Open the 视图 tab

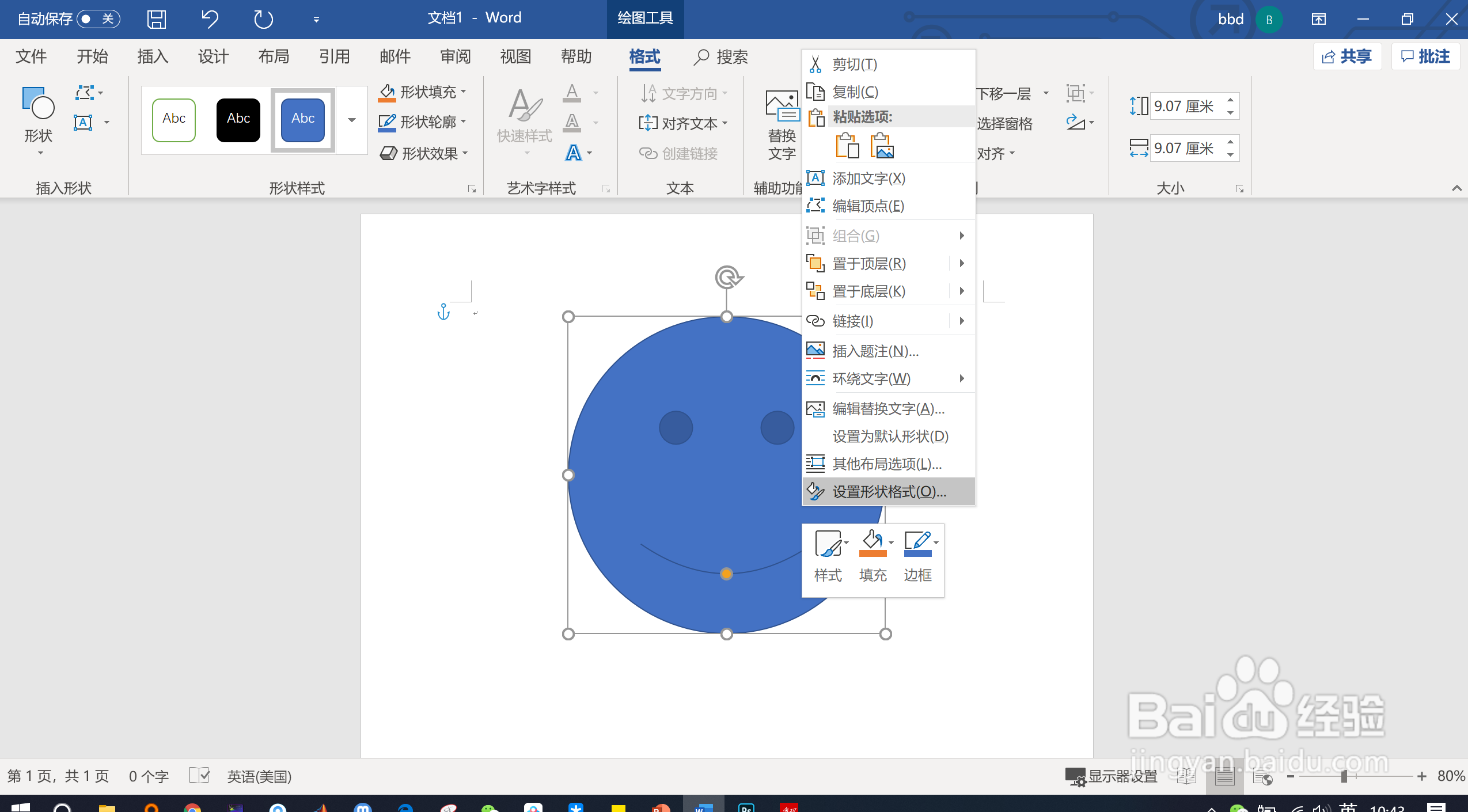(x=515, y=56)
